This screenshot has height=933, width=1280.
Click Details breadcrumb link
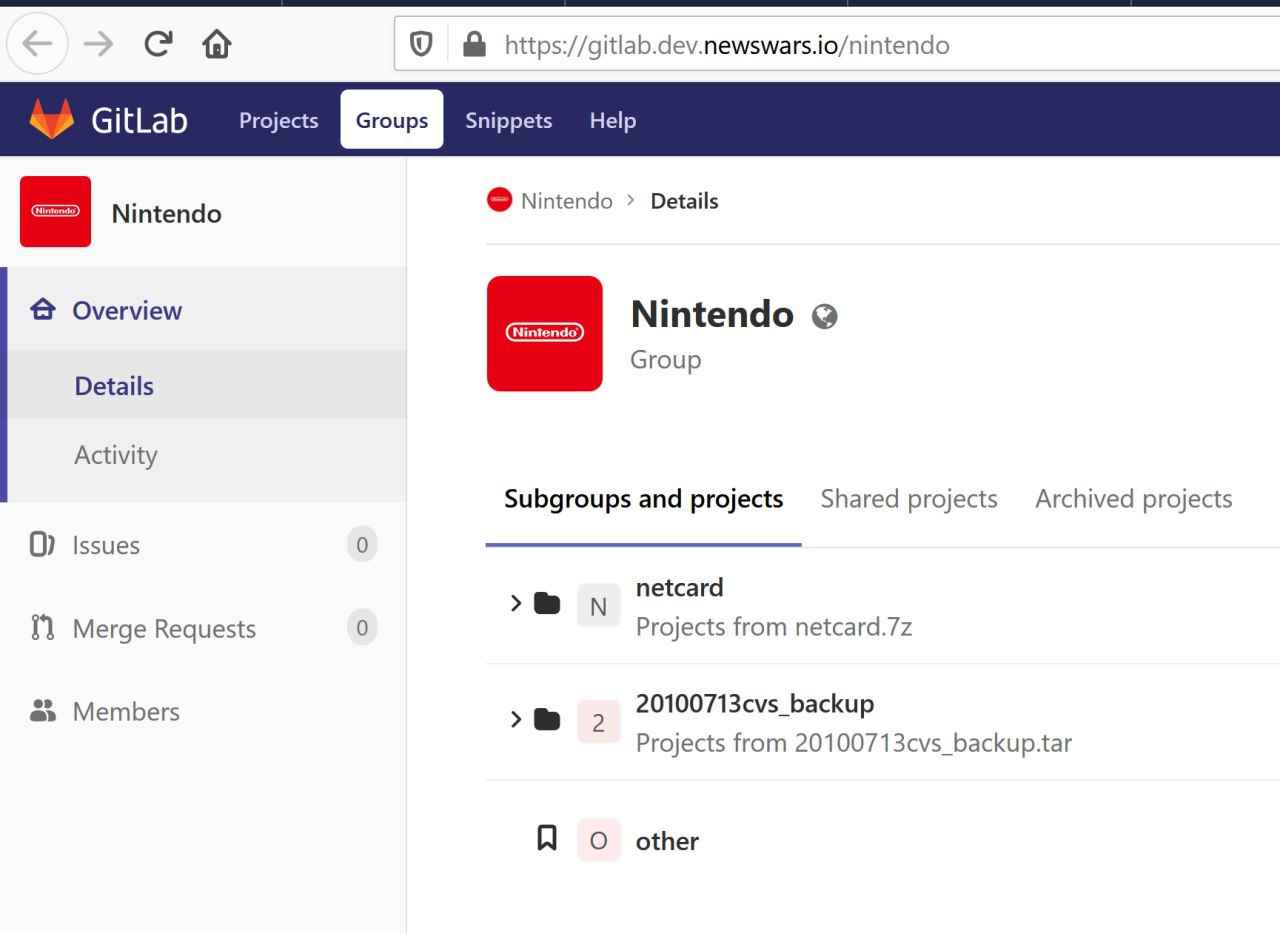[684, 201]
